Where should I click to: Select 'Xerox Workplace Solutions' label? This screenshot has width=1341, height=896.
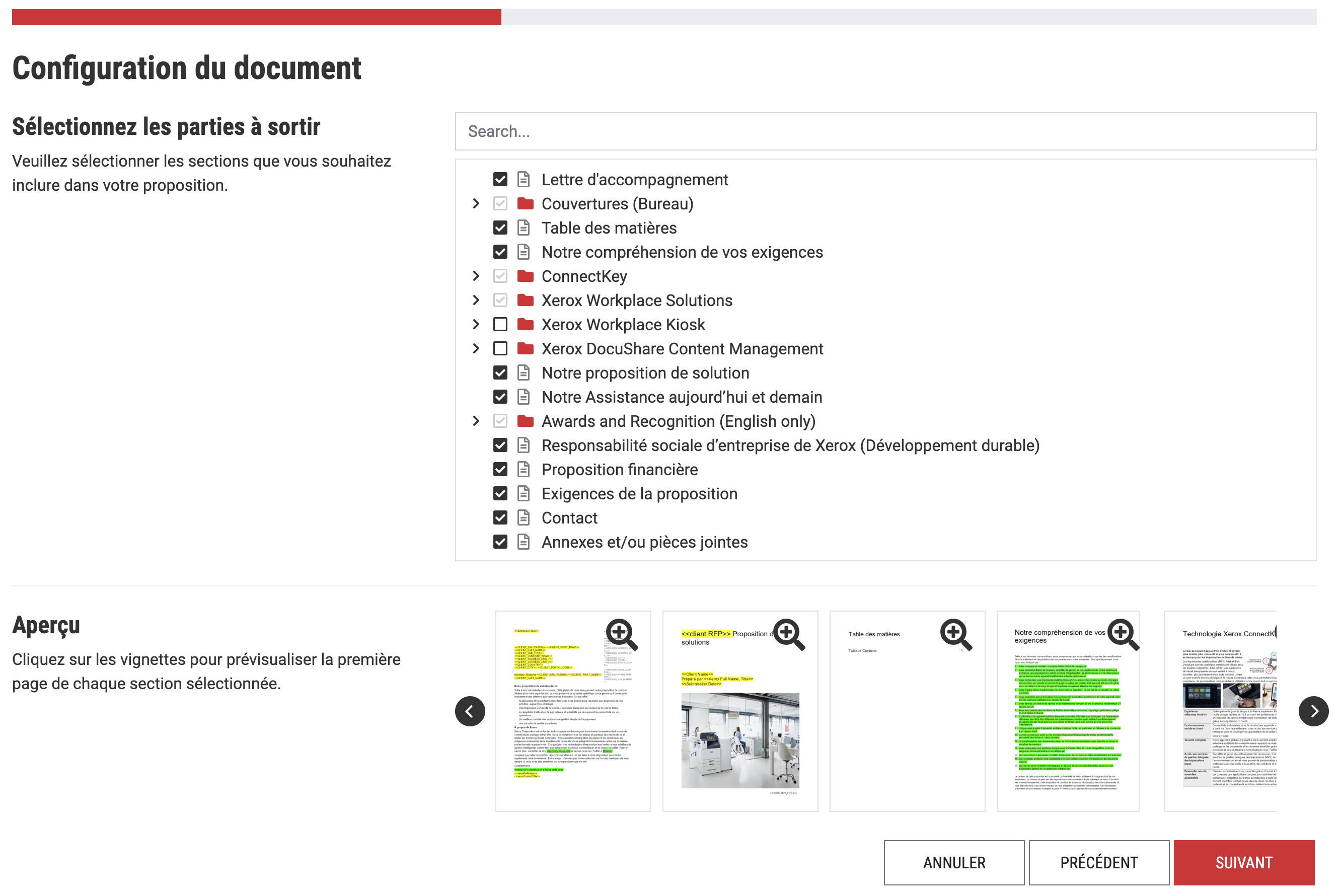pos(636,301)
